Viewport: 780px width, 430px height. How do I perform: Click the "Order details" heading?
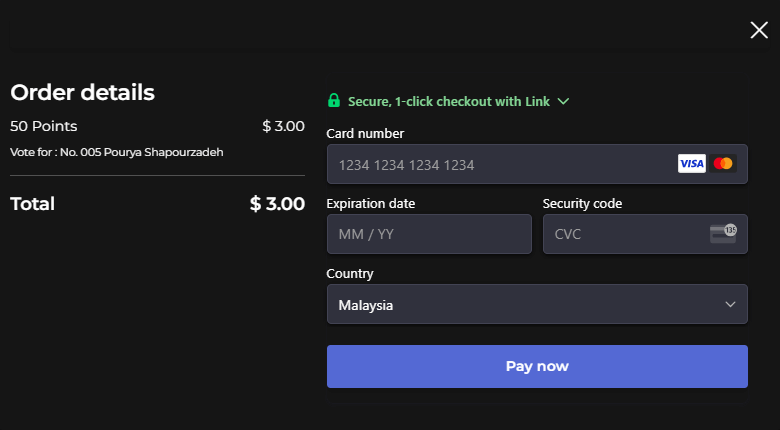point(82,93)
